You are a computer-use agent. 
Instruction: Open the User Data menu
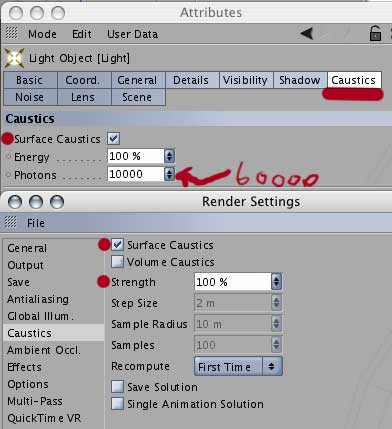[x=132, y=34]
